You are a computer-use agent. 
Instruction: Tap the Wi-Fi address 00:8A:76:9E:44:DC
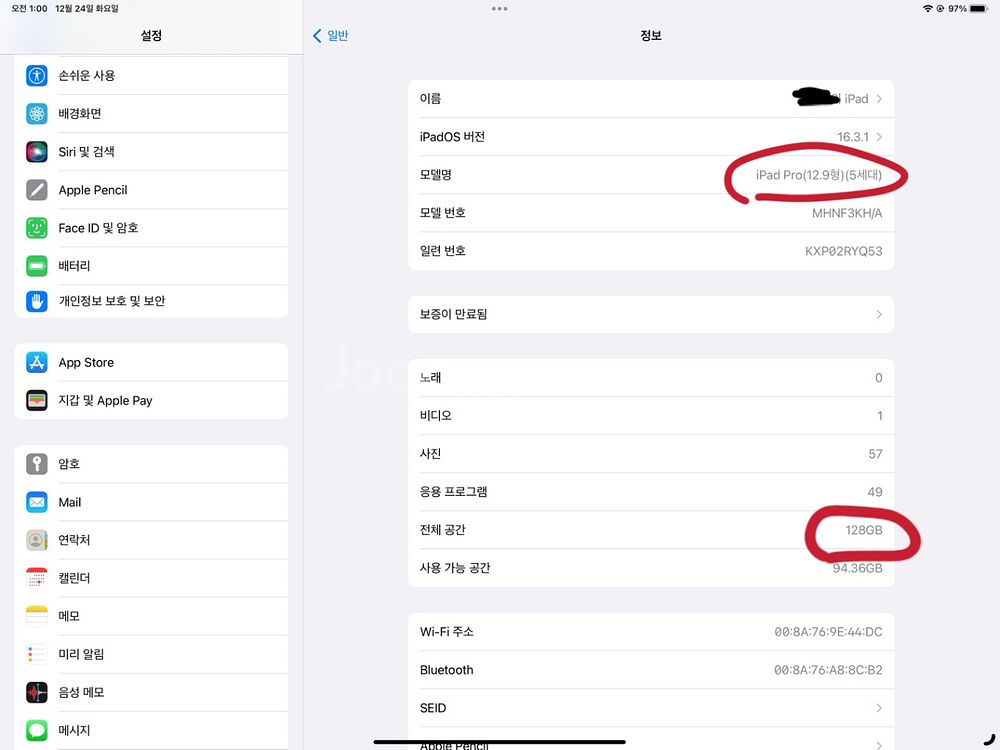(x=828, y=632)
